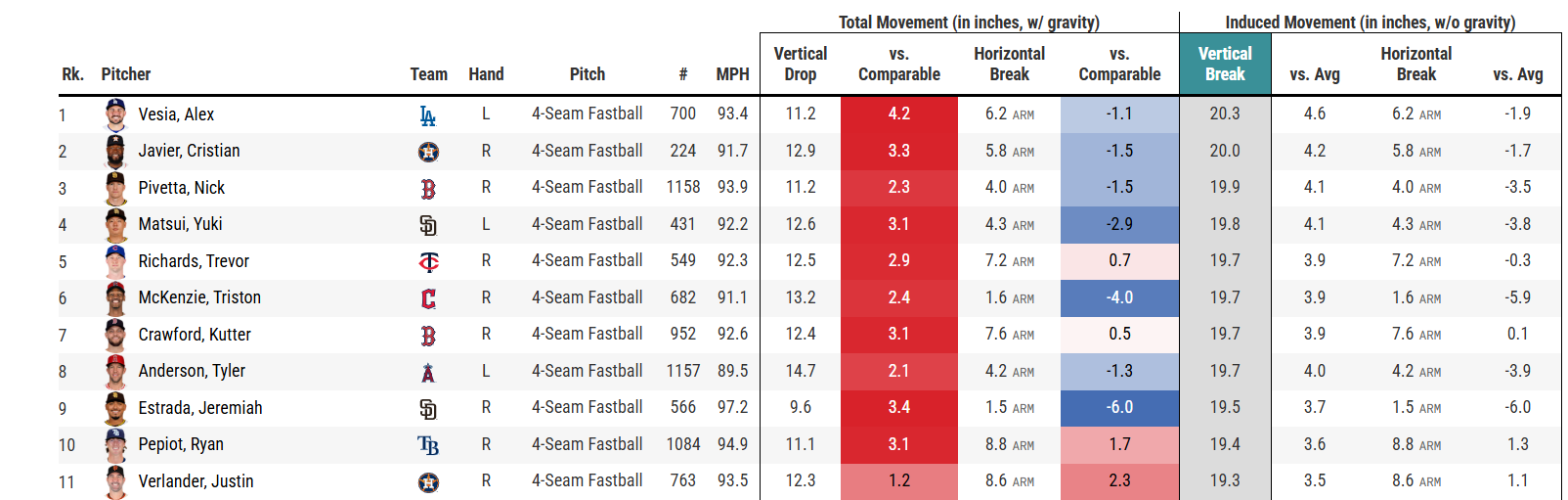Sort table by MPH column header
1568x500 pixels.
(732, 74)
